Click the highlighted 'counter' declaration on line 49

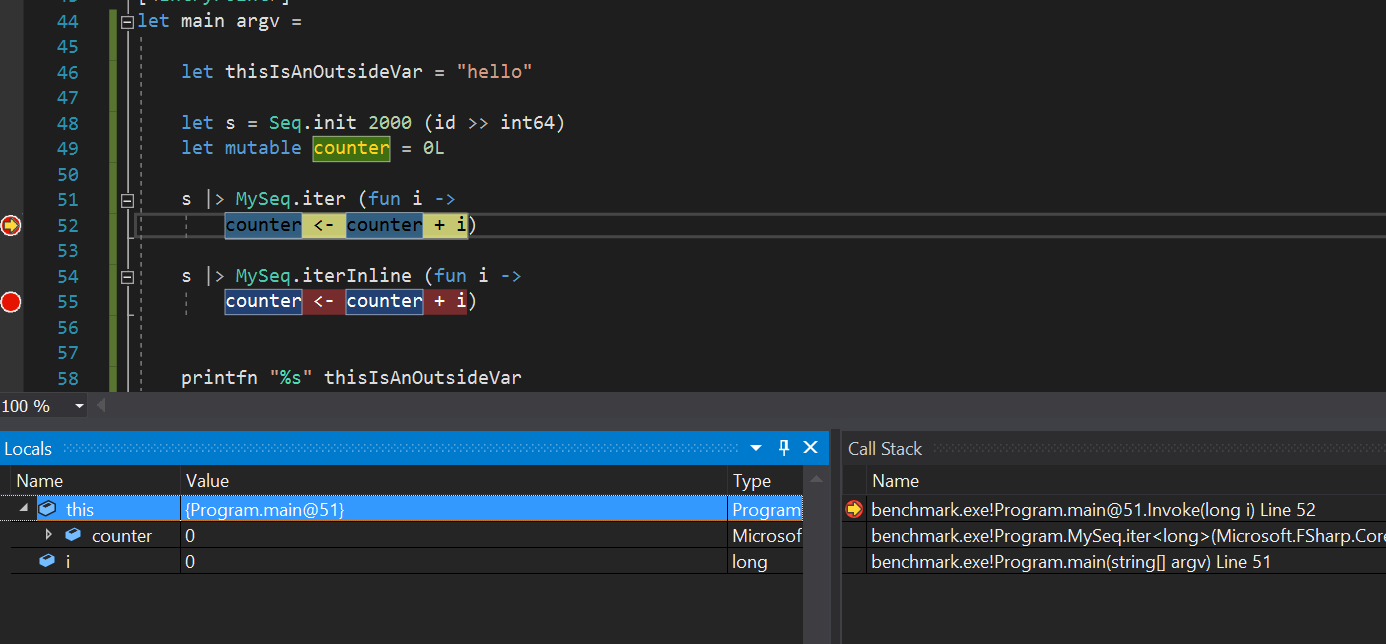352,148
